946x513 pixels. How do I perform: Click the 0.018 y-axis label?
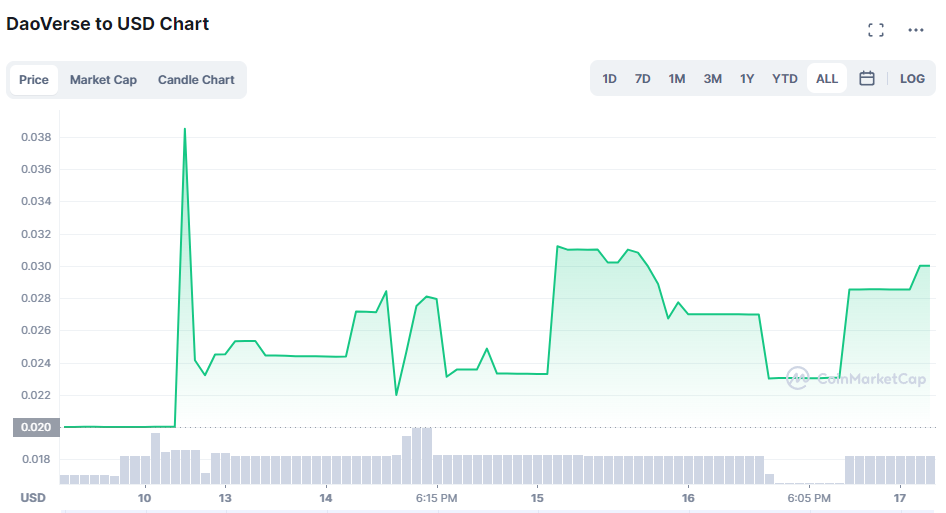(36, 459)
